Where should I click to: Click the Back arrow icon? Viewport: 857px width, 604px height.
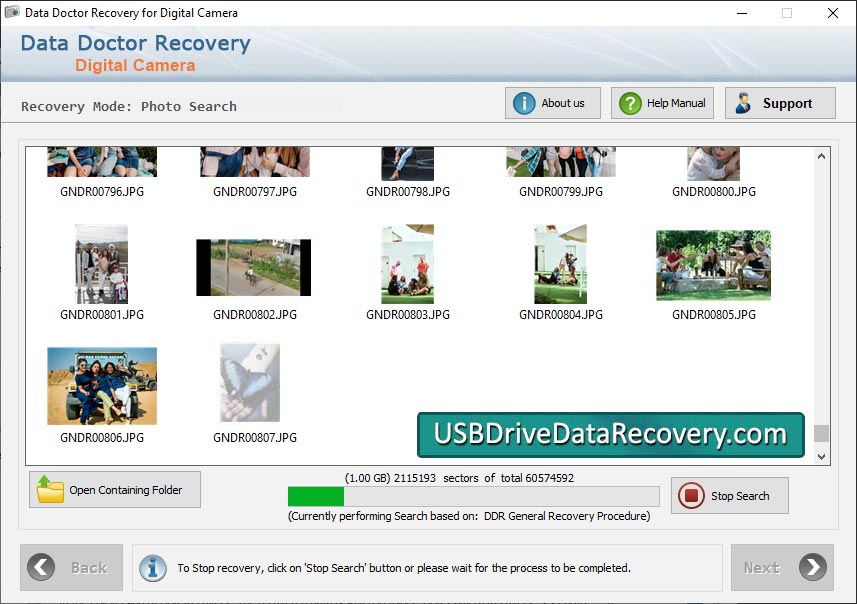click(x=41, y=567)
